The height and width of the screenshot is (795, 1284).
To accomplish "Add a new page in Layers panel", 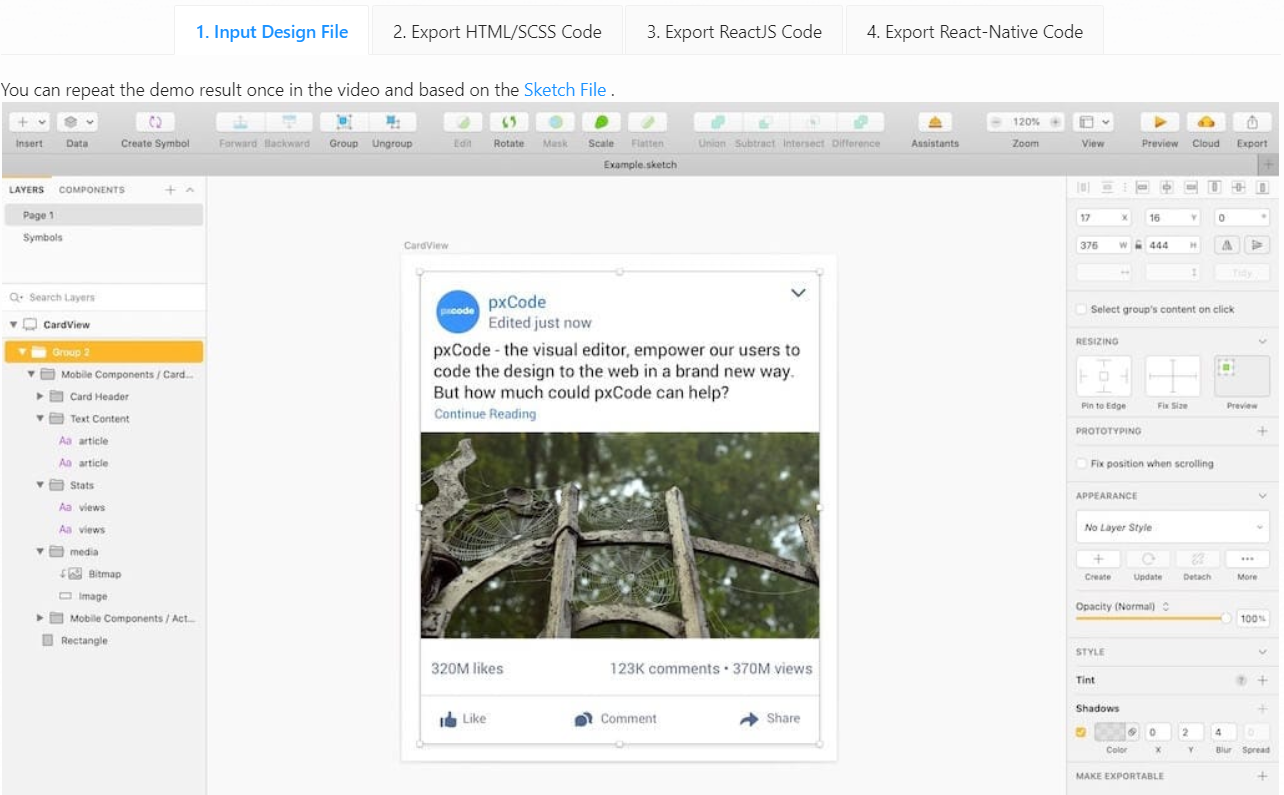I will [170, 190].
